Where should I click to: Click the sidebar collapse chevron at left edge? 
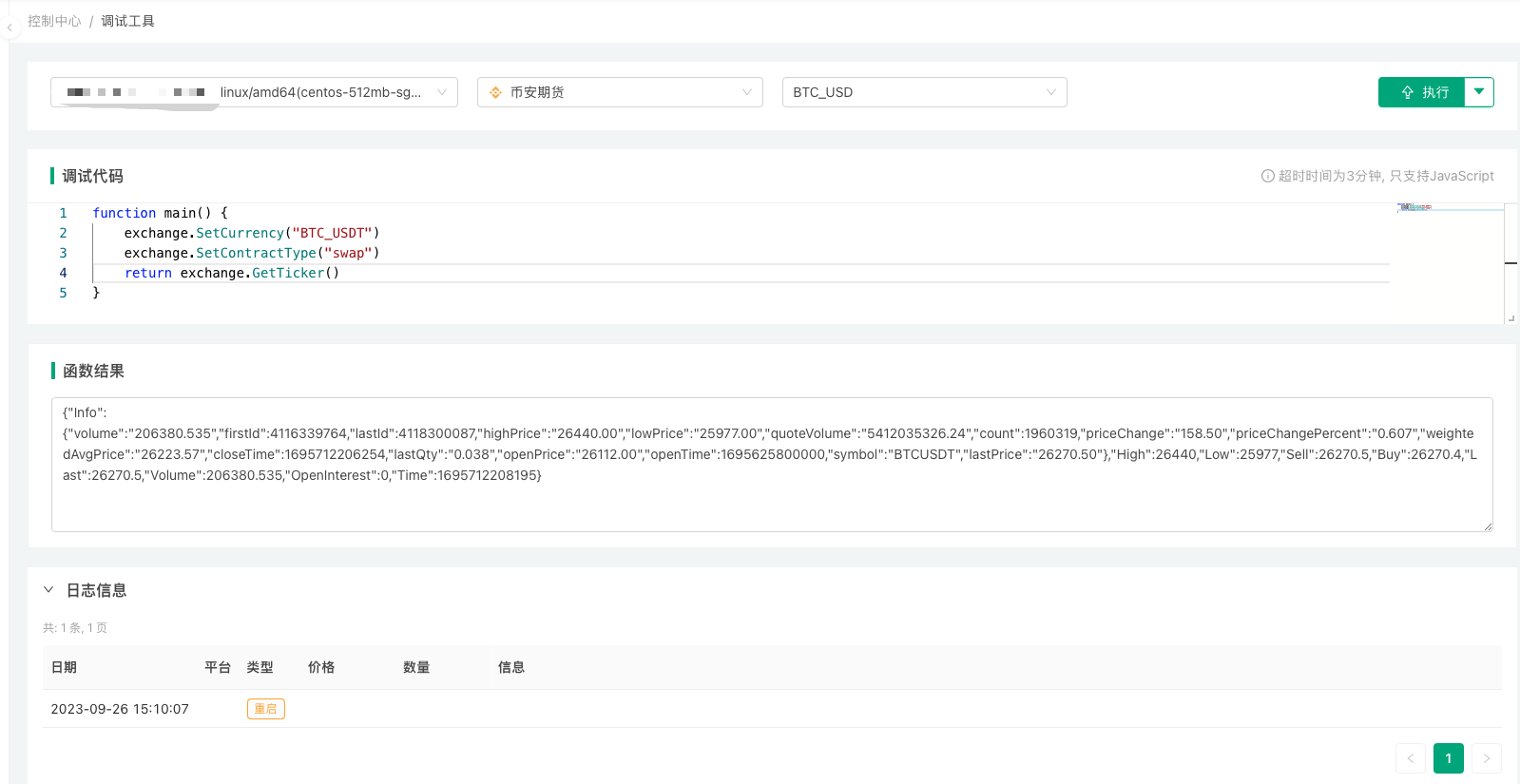click(x=10, y=29)
